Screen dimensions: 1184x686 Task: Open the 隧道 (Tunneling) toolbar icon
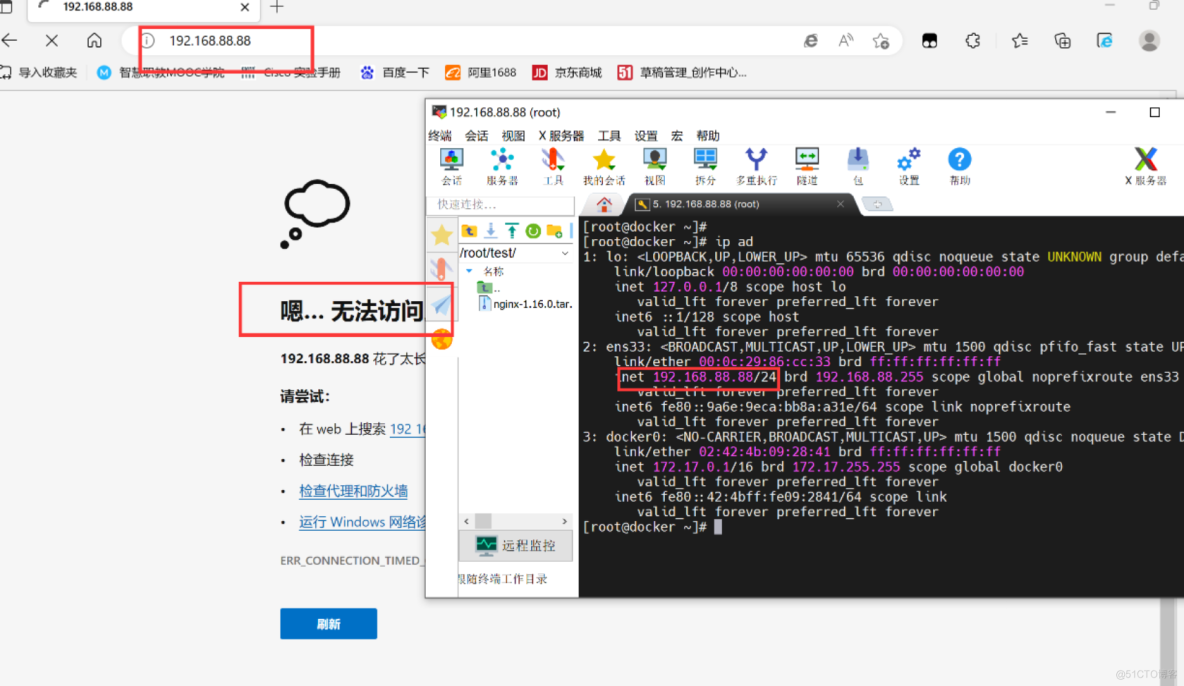(x=806, y=166)
